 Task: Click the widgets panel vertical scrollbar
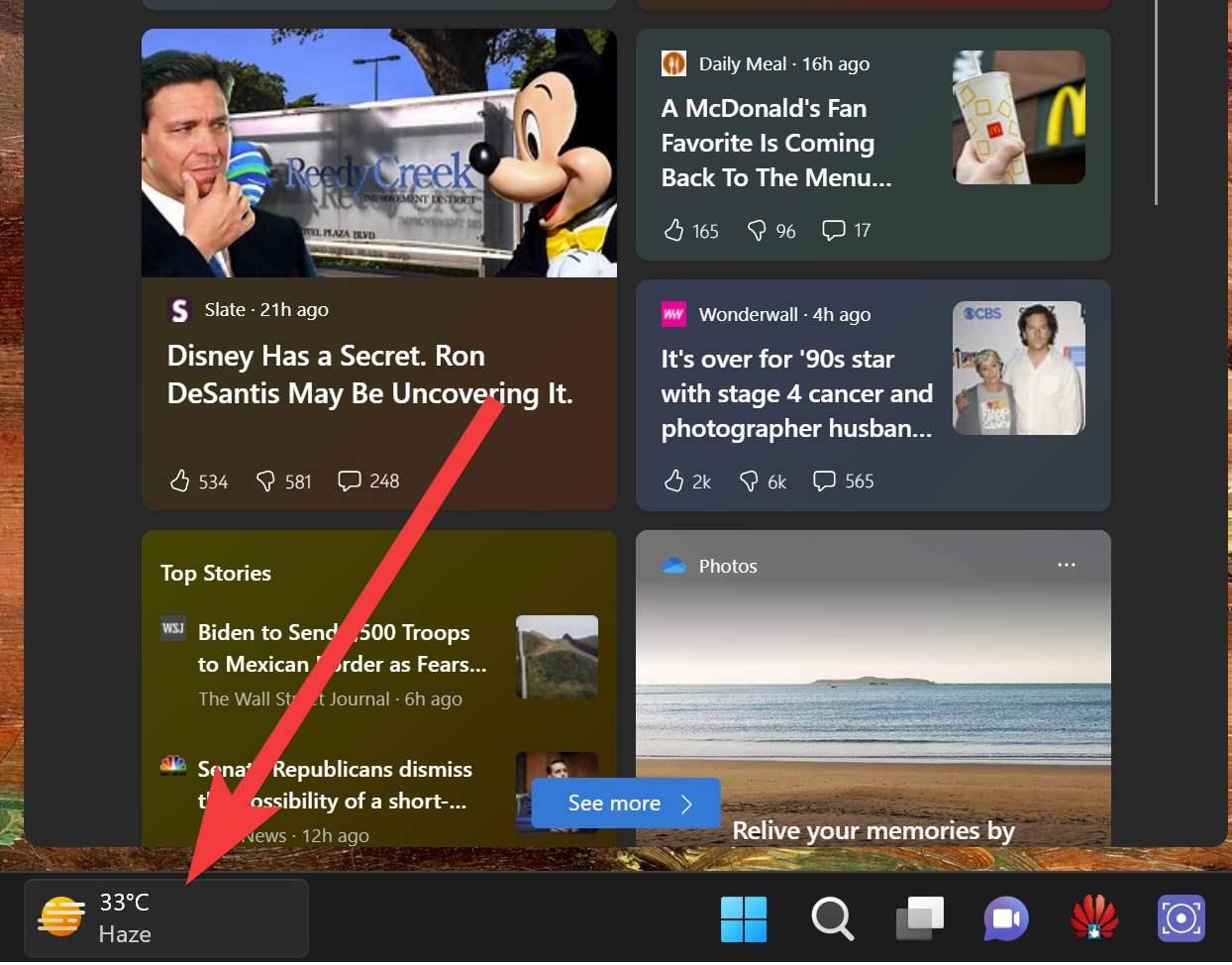click(1157, 103)
